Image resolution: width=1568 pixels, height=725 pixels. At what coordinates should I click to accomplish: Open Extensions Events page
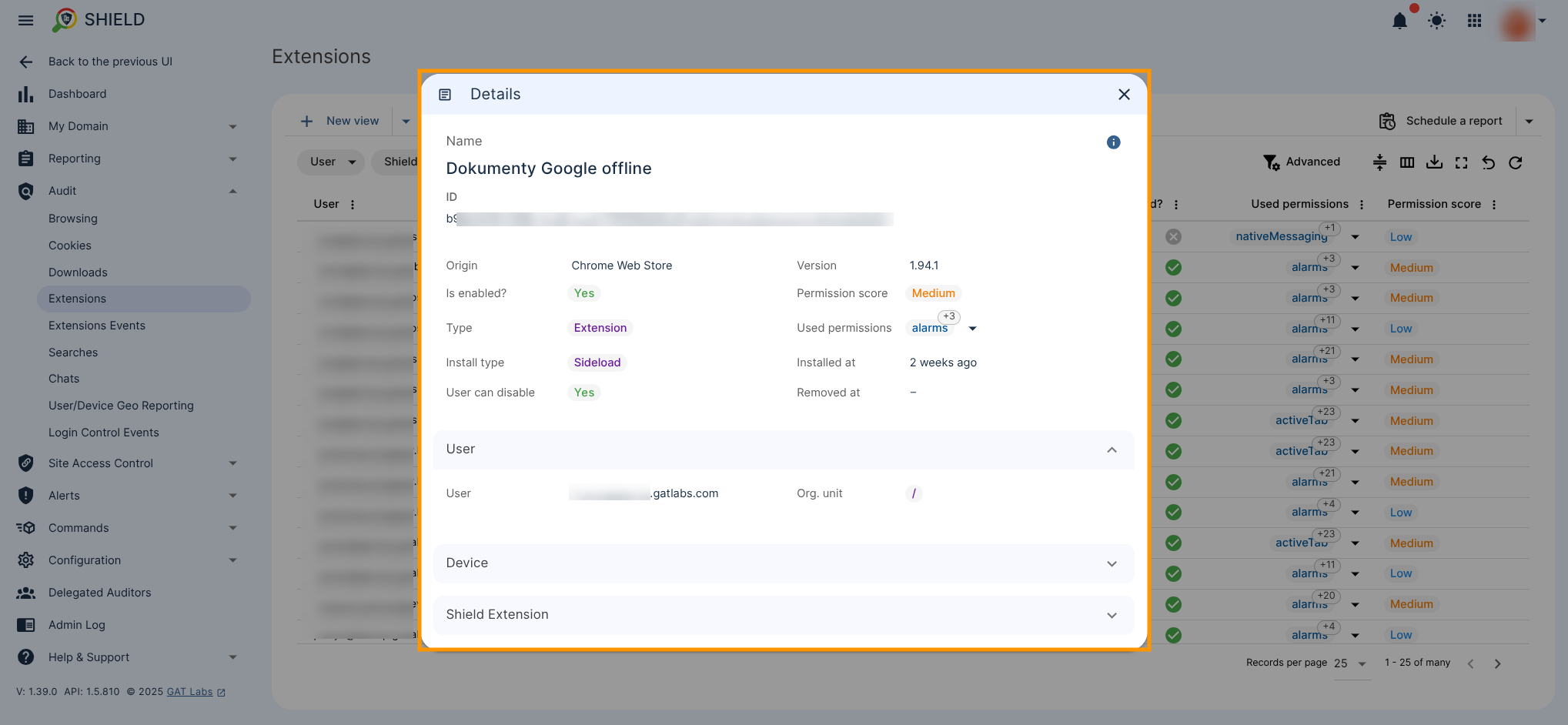(97, 326)
